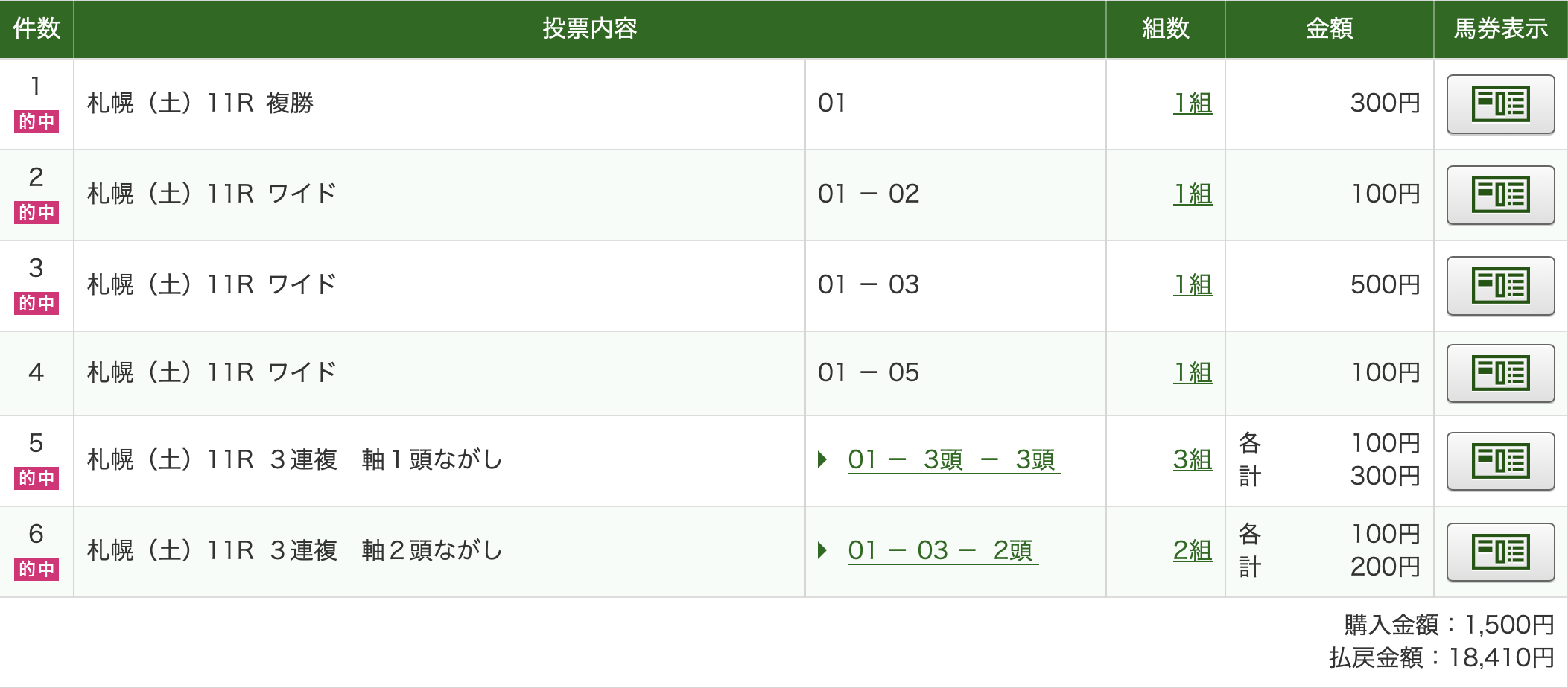Image resolution: width=1568 pixels, height=688 pixels.
Task: Click the 投票内容 column header
Action: [x=589, y=29]
